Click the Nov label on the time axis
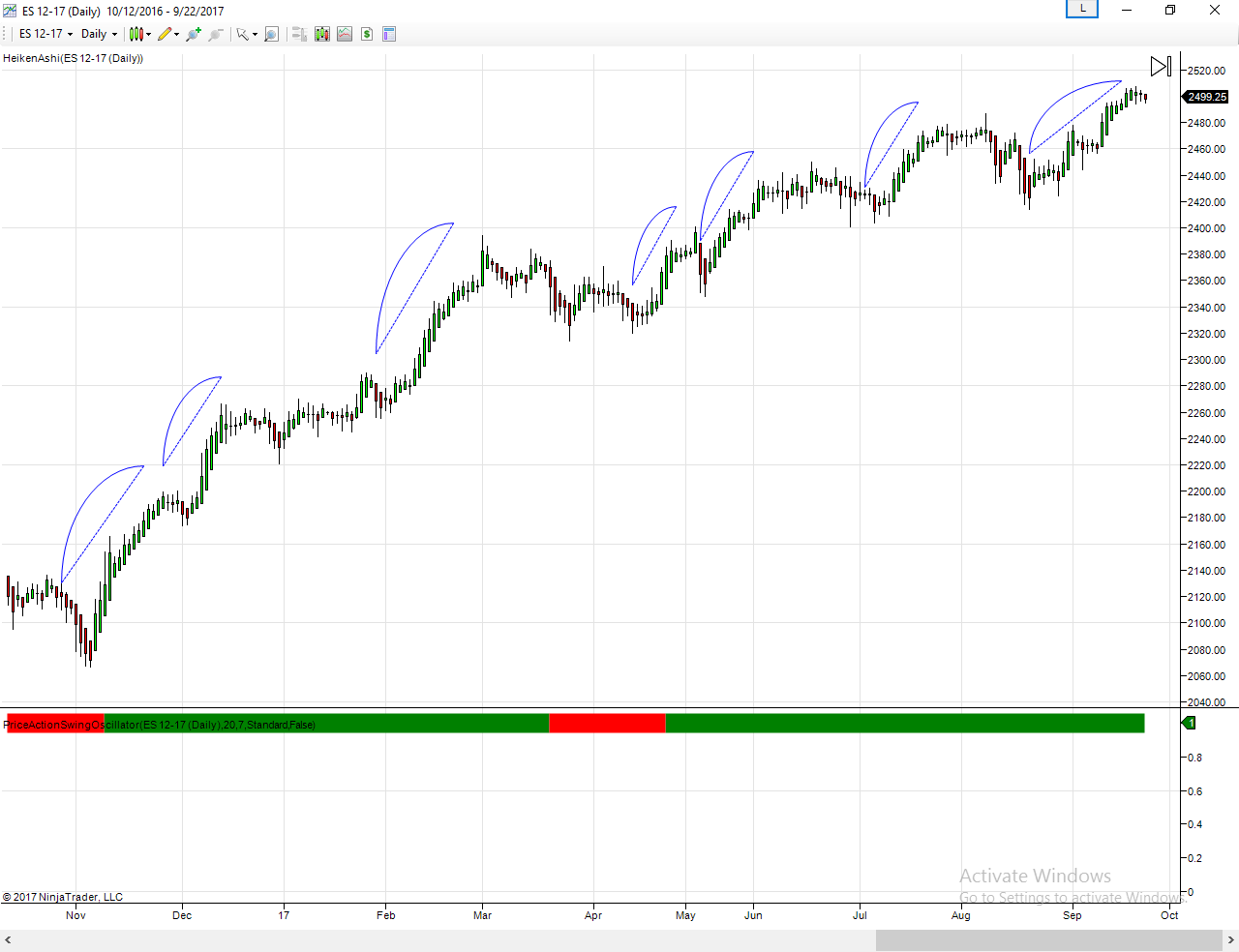1239x952 pixels. tap(76, 915)
